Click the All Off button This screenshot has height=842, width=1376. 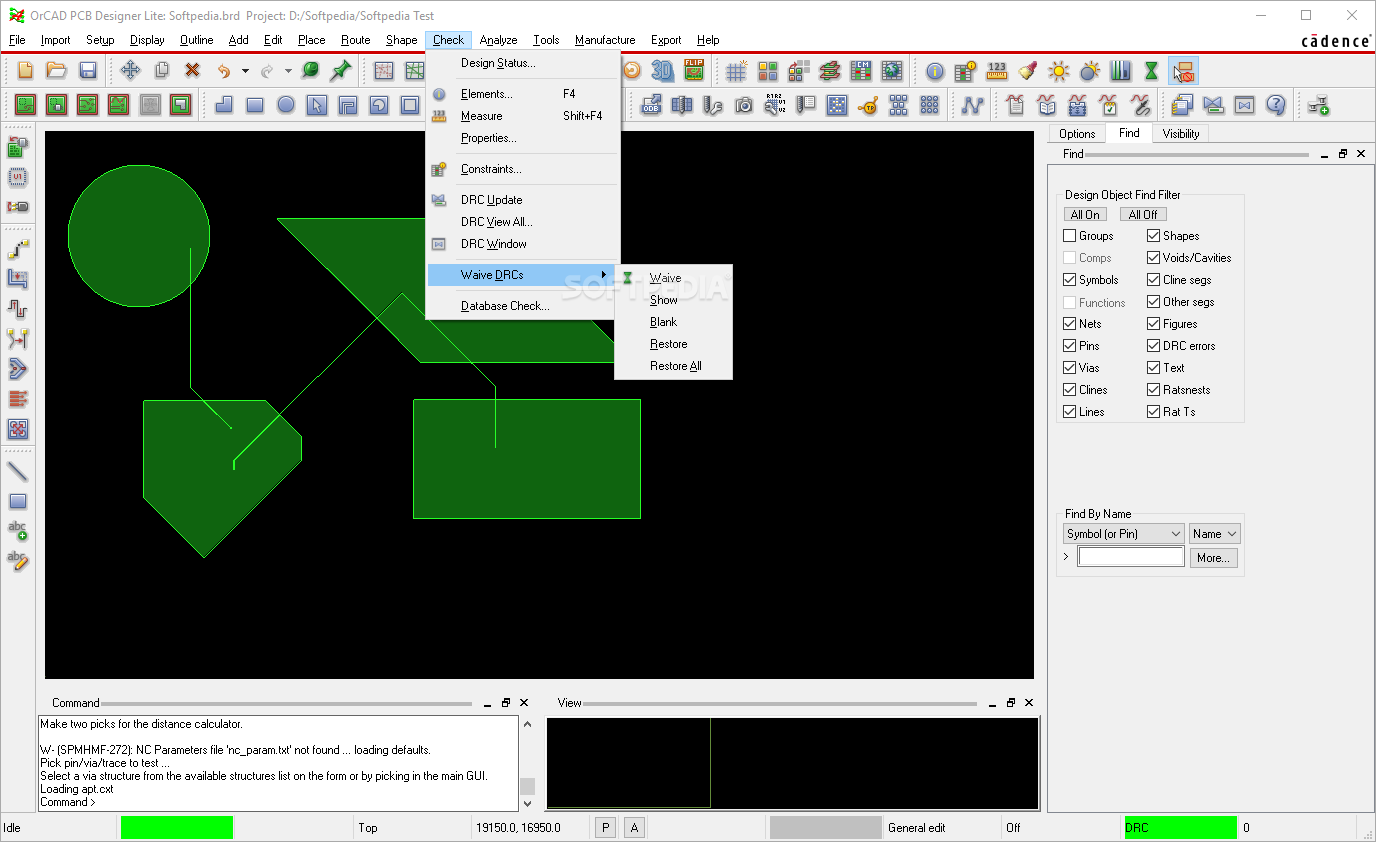pyautogui.click(x=1143, y=214)
